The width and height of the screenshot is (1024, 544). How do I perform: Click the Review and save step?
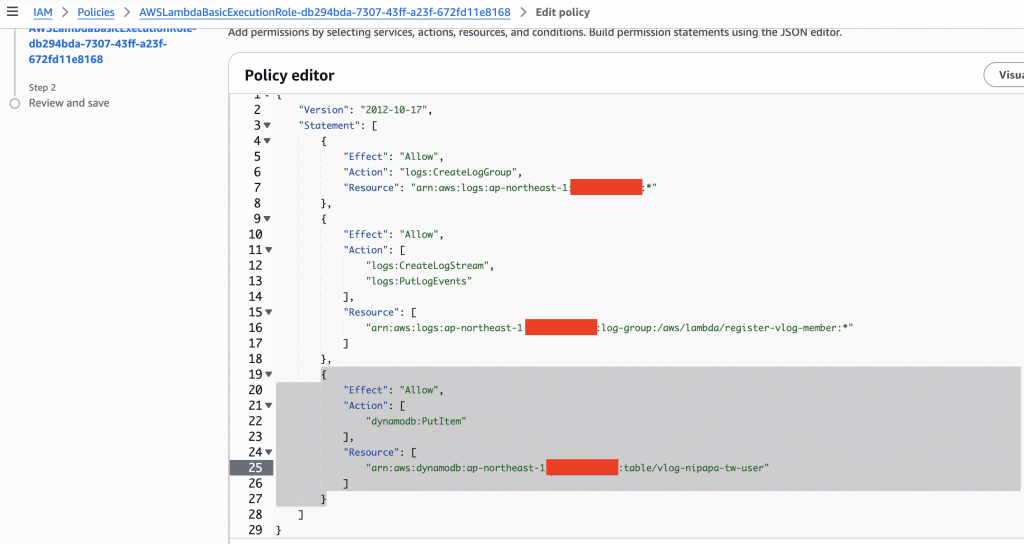69,103
